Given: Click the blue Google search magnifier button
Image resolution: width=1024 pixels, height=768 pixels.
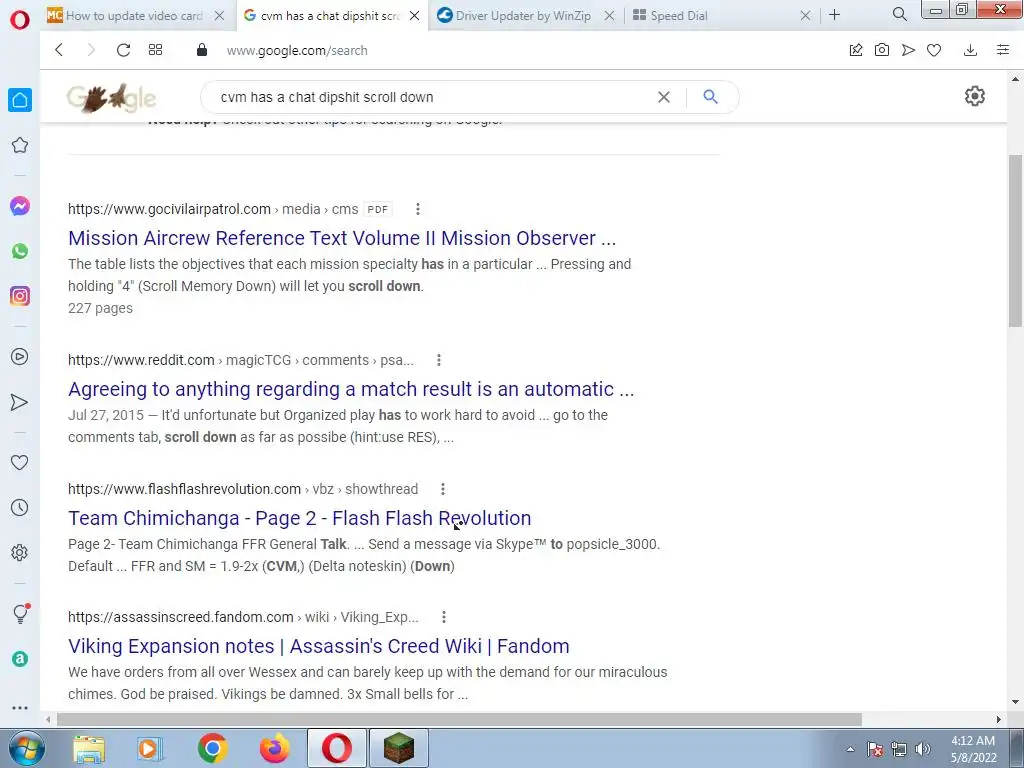Looking at the screenshot, I should [711, 97].
